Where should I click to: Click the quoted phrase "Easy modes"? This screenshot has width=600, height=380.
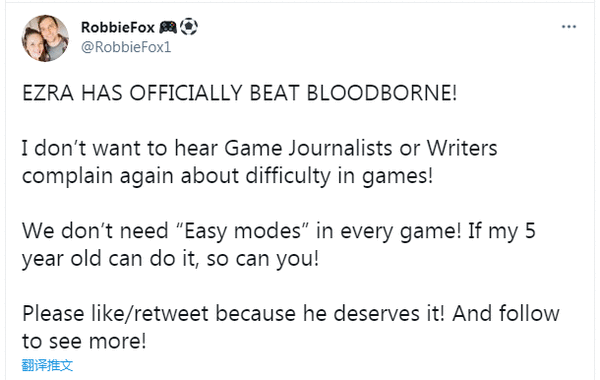(243, 231)
